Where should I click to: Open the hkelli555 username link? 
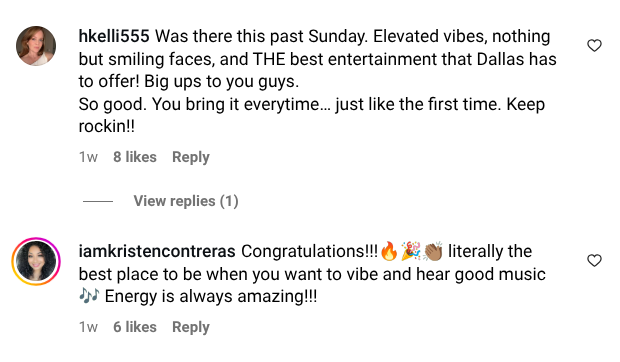[x=114, y=36]
